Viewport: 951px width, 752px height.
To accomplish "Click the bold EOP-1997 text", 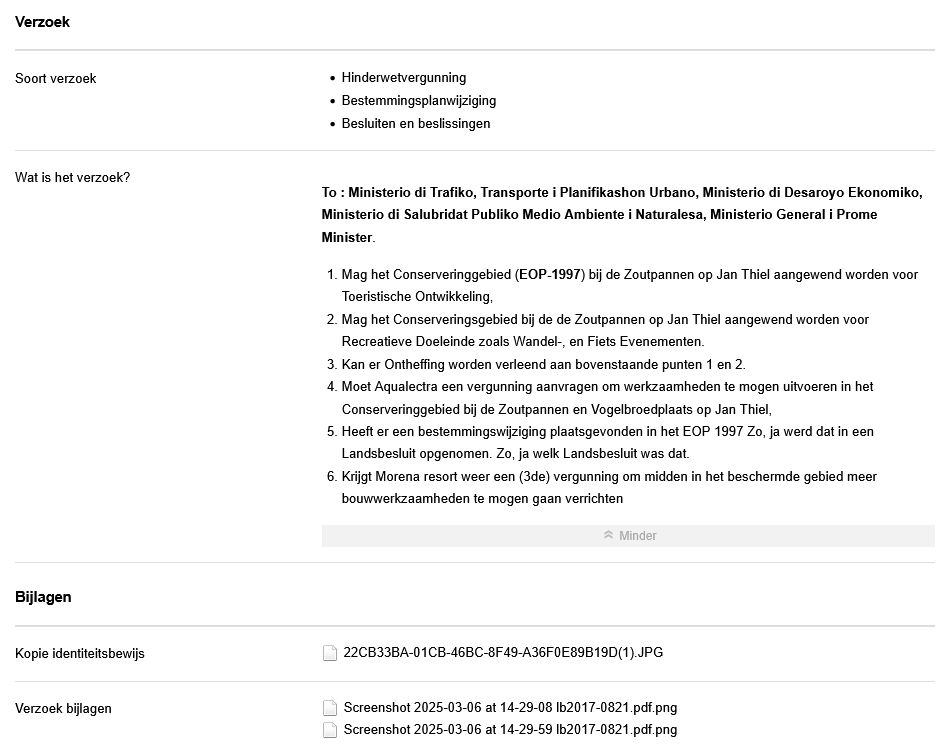I will click(549, 275).
